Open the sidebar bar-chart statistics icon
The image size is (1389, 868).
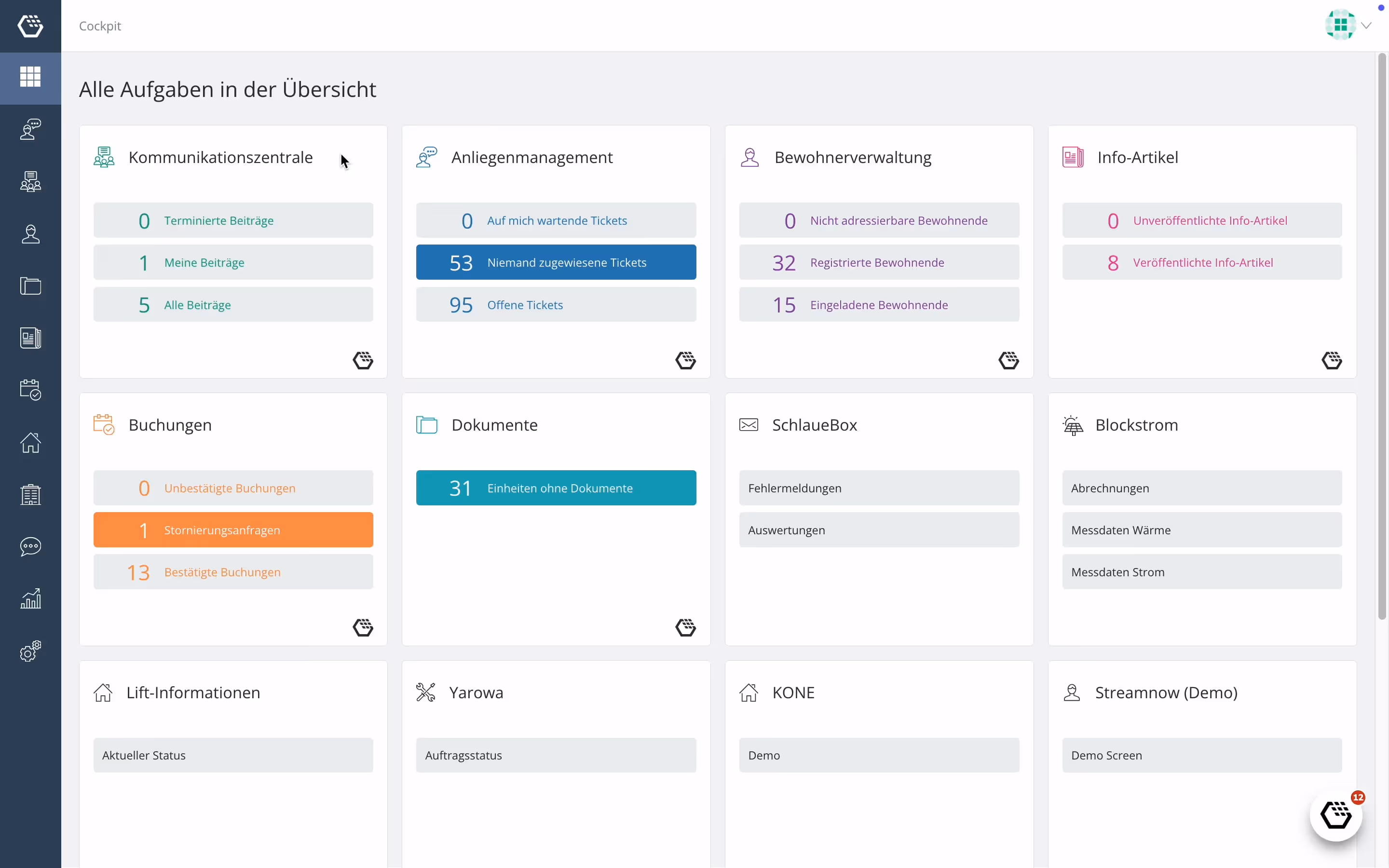30,598
